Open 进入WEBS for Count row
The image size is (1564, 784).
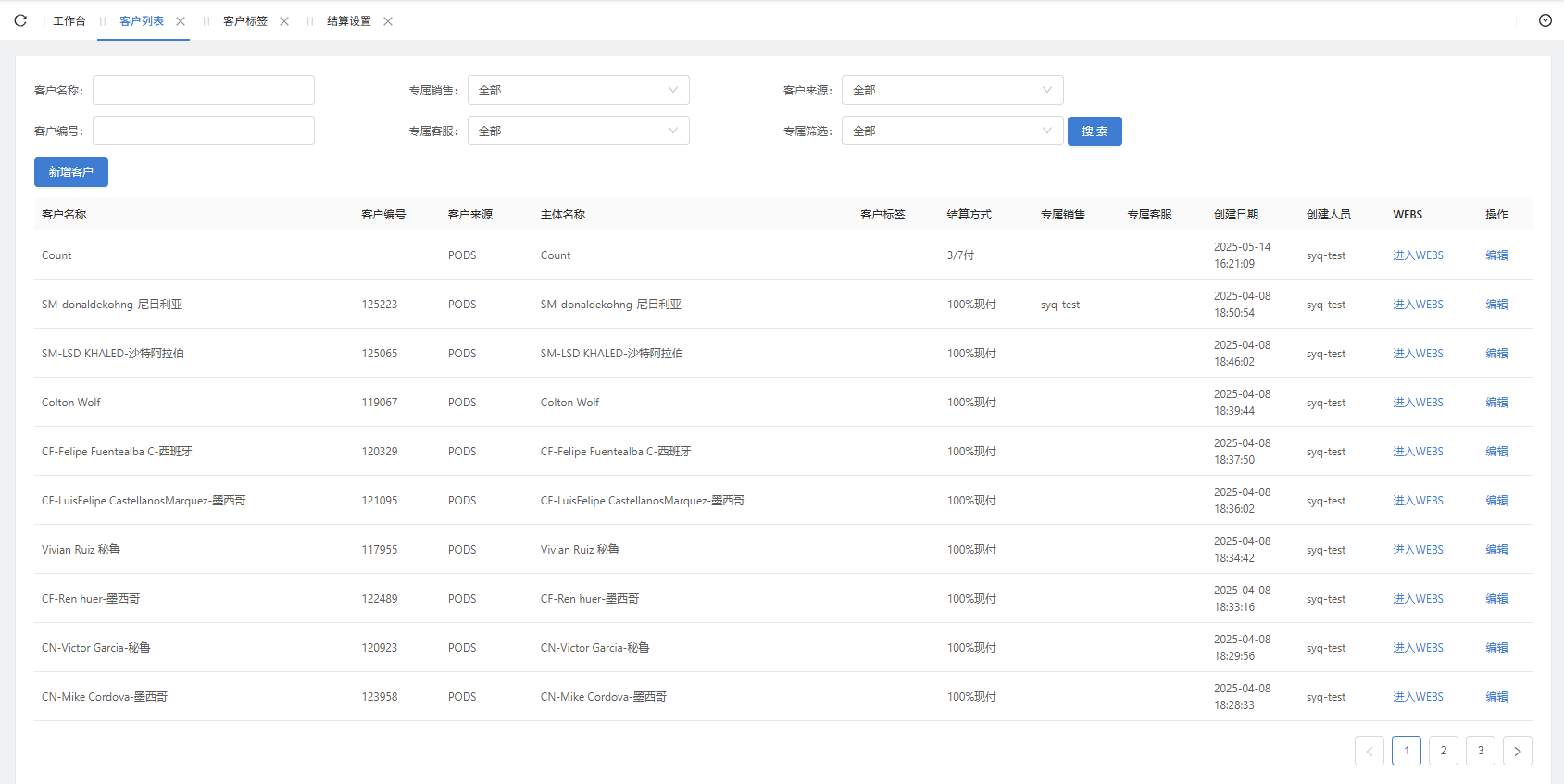1418,255
